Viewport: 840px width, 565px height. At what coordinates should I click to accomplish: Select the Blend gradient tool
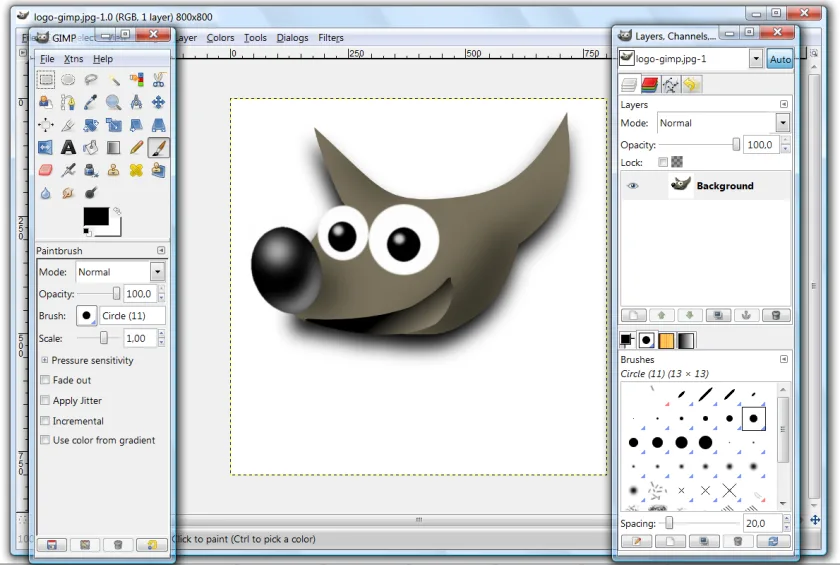click(113, 147)
